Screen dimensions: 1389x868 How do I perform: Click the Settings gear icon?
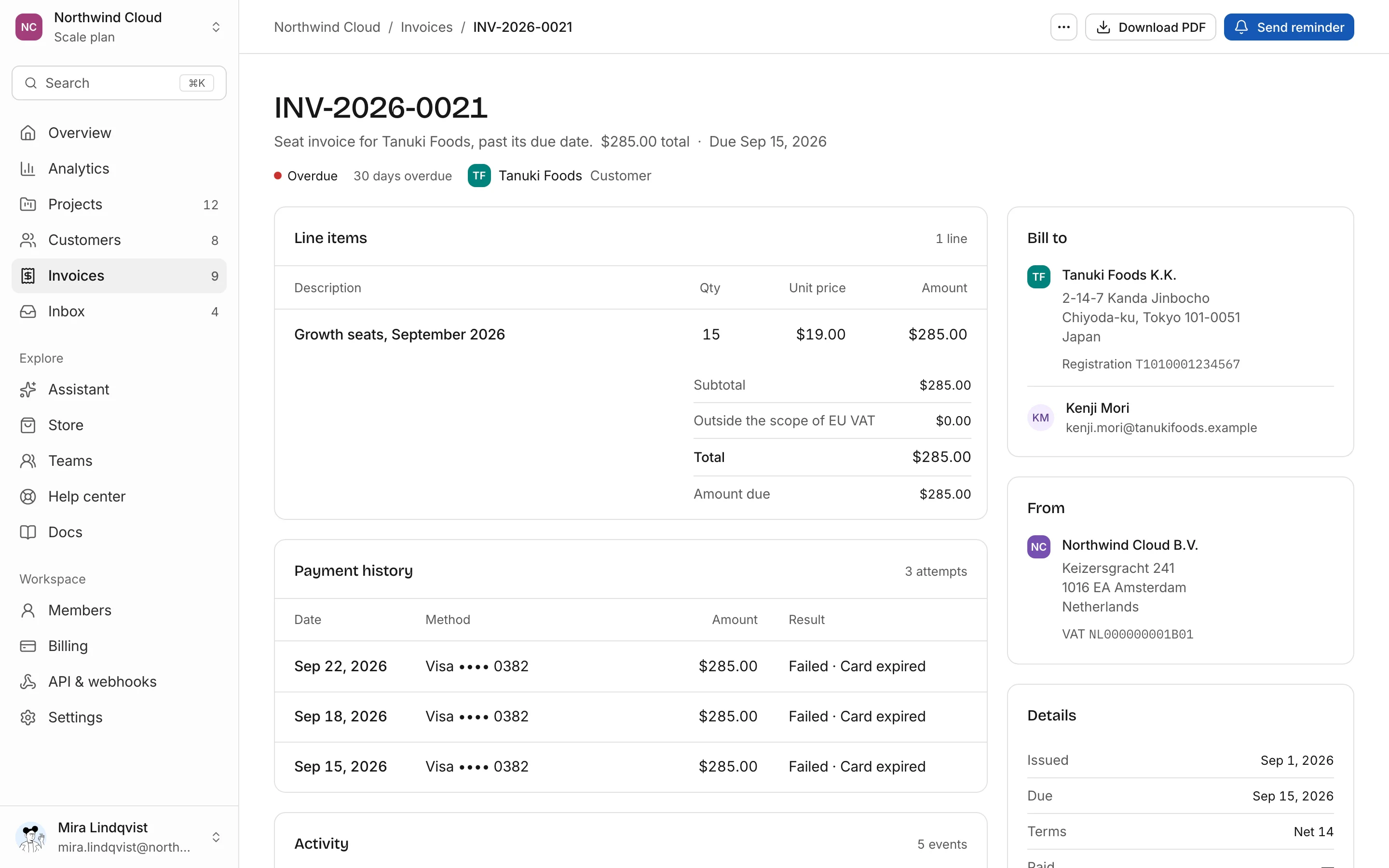coord(27,717)
